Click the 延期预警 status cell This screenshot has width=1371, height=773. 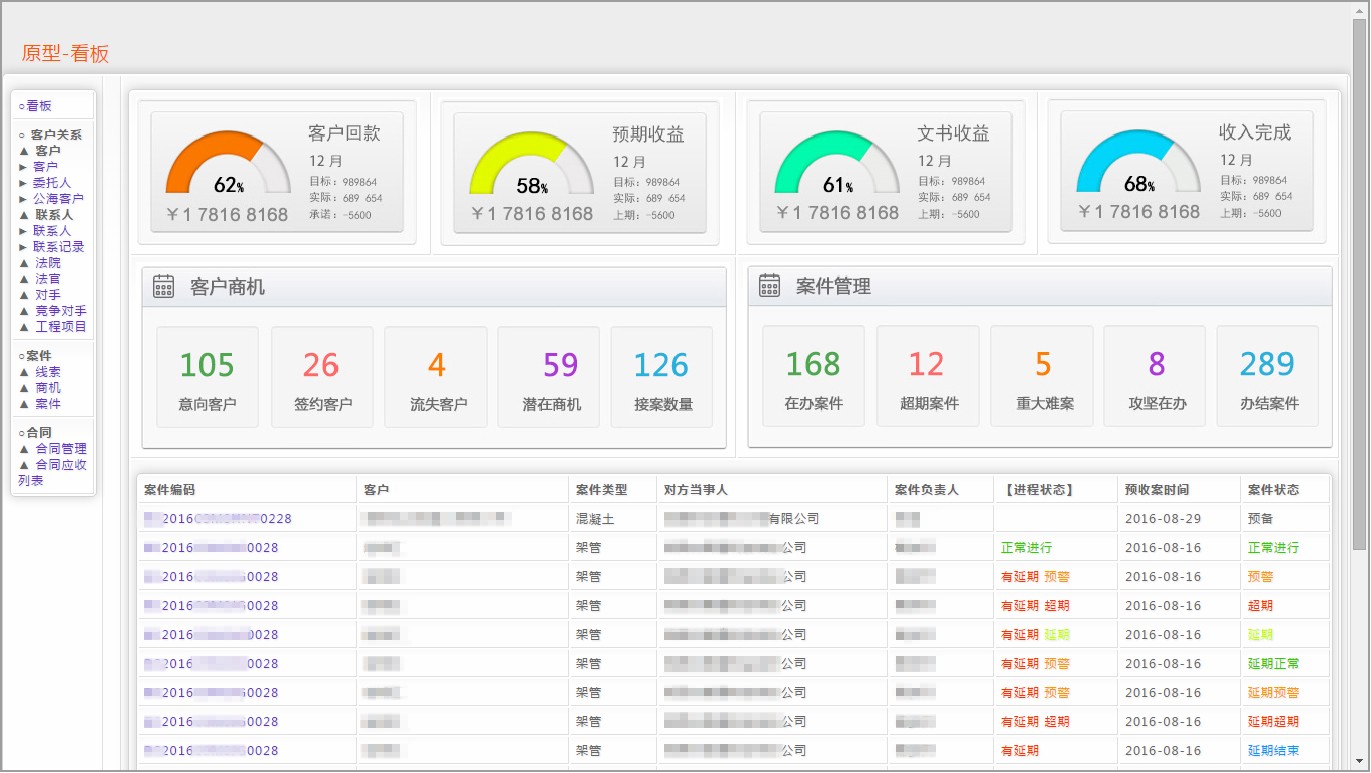tap(1274, 693)
